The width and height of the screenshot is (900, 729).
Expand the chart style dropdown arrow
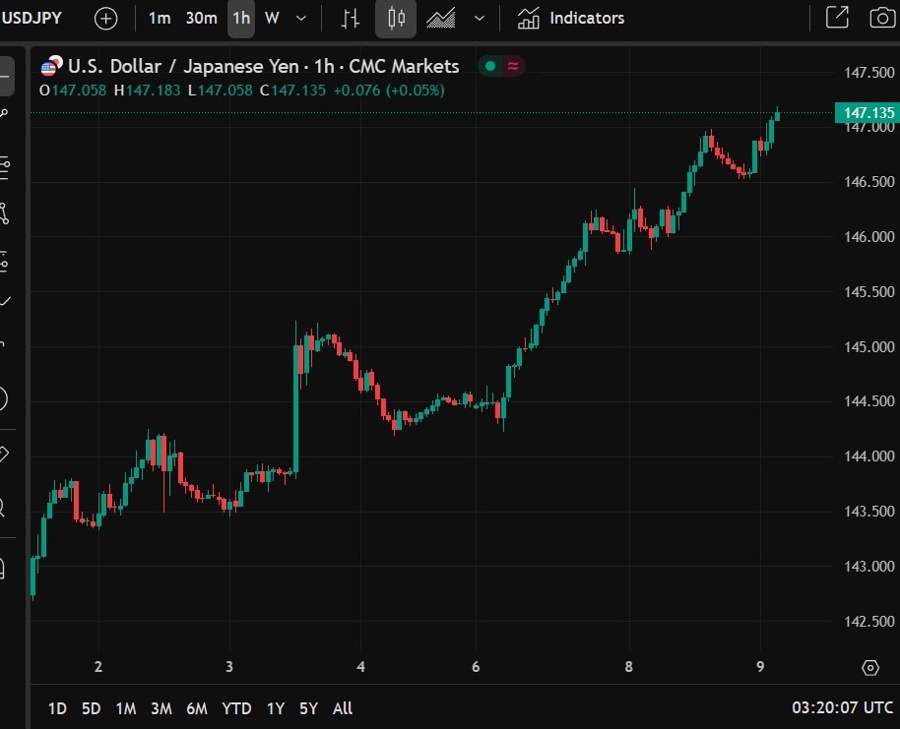[x=480, y=18]
